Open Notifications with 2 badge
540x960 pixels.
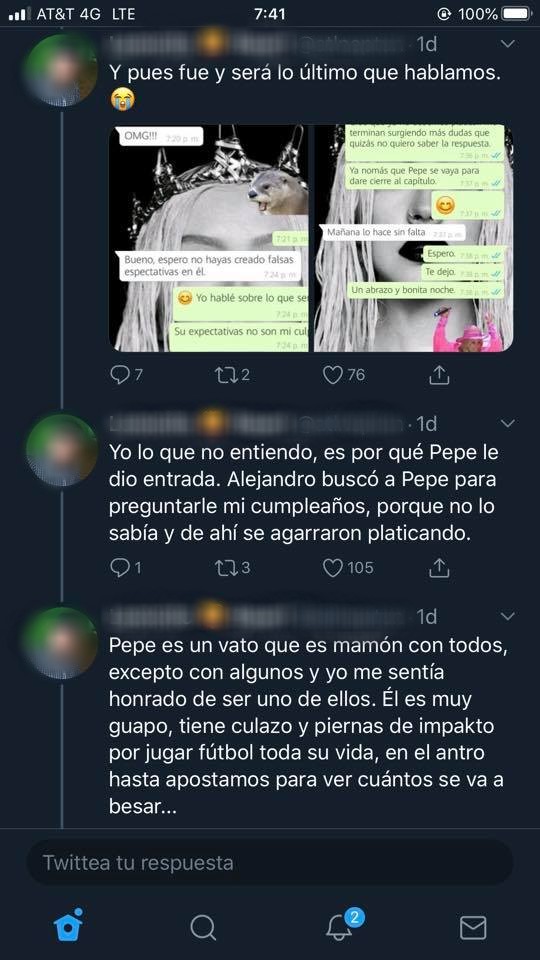tap(340, 926)
